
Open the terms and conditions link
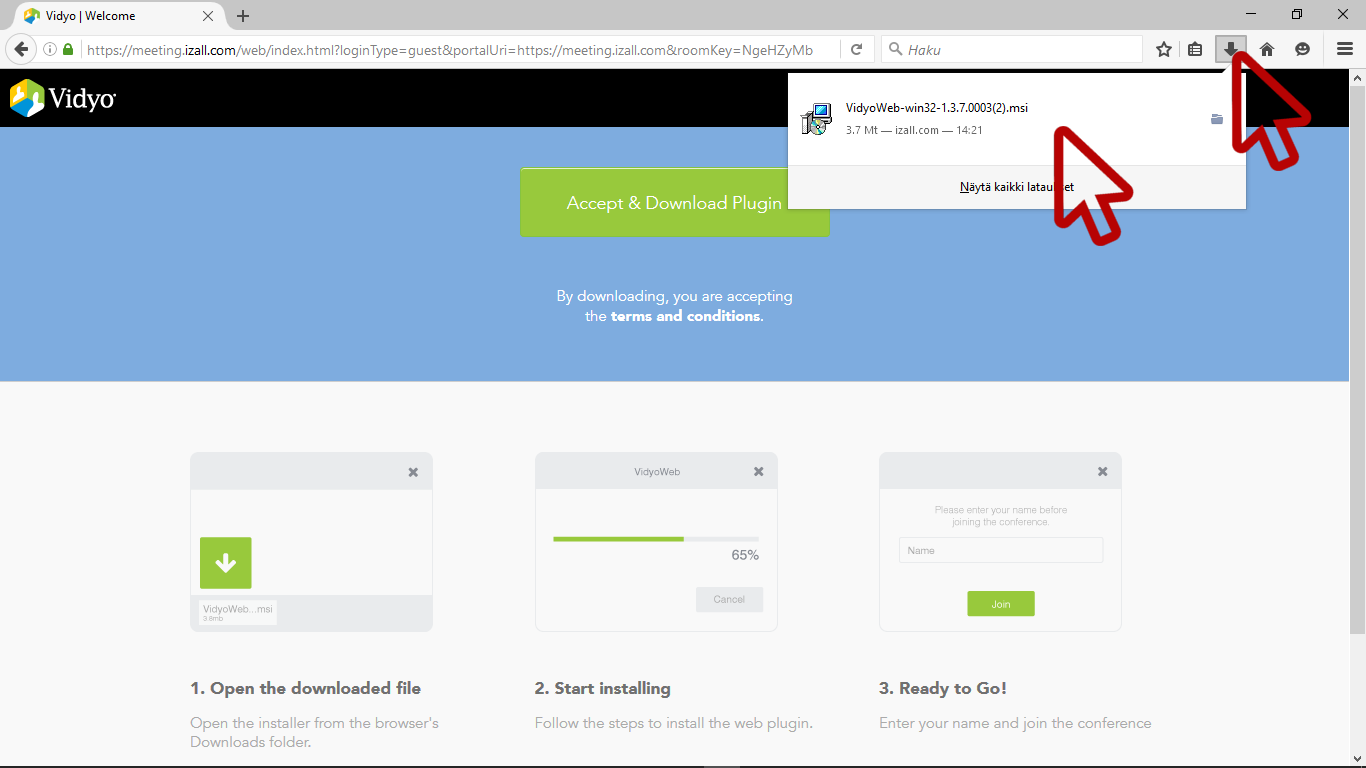point(685,316)
